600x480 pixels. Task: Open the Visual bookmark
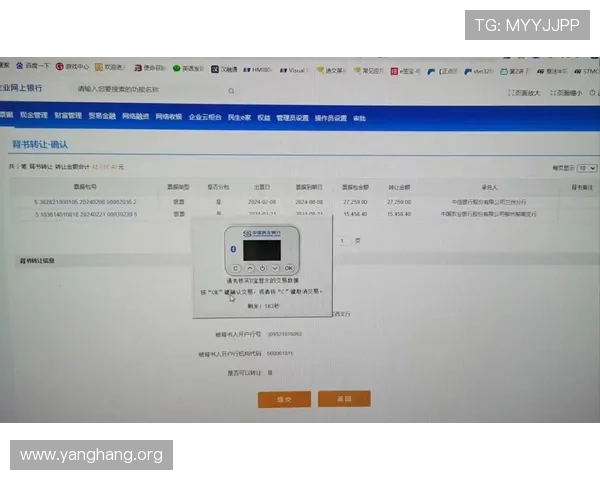(x=293, y=70)
